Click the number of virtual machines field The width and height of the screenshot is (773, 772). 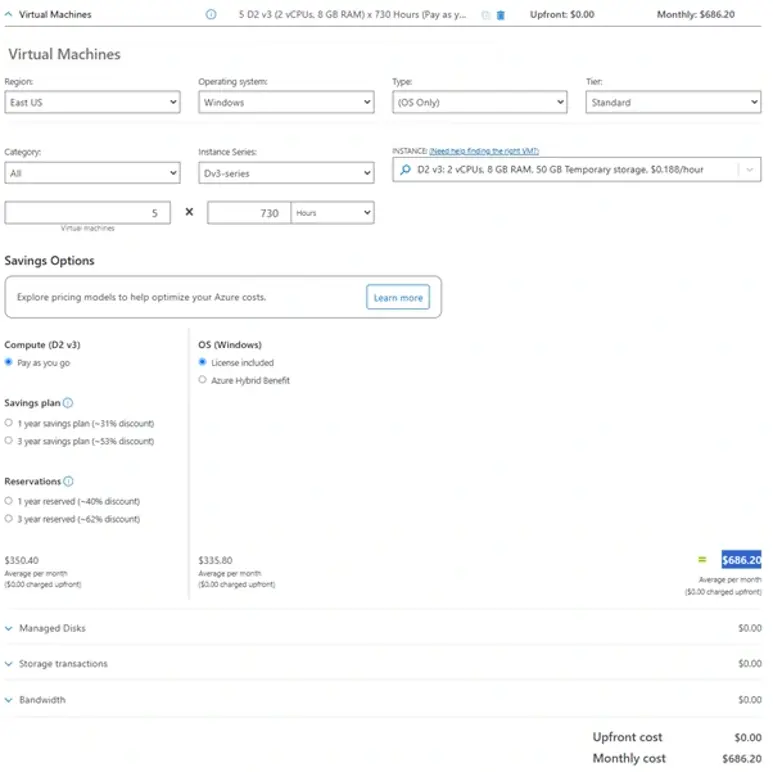point(87,212)
